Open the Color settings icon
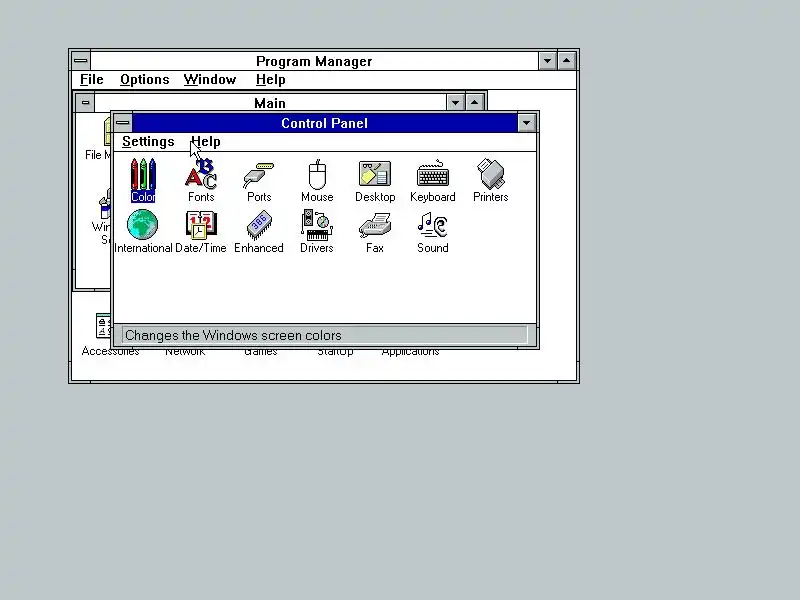The height and width of the screenshot is (600, 800). [143, 180]
